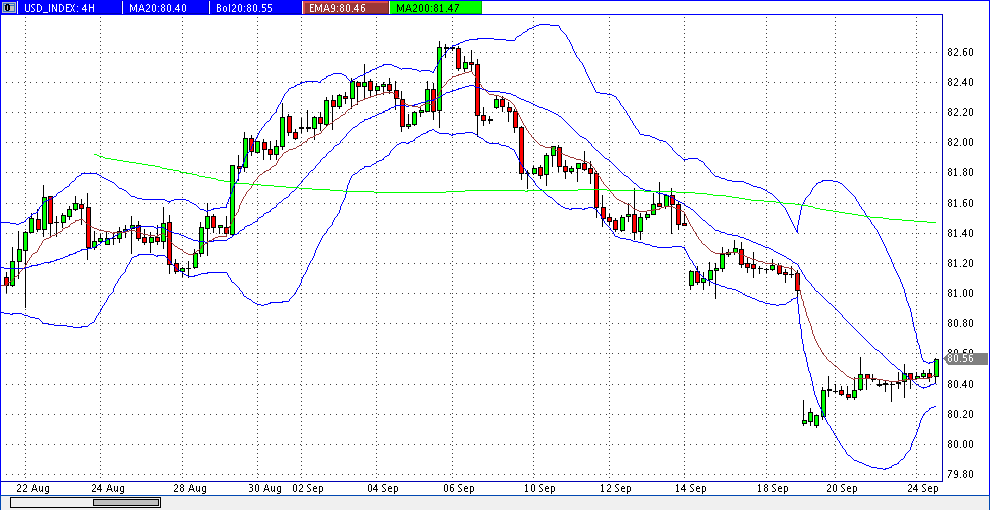Click the 06 Sep date label

coord(460,489)
